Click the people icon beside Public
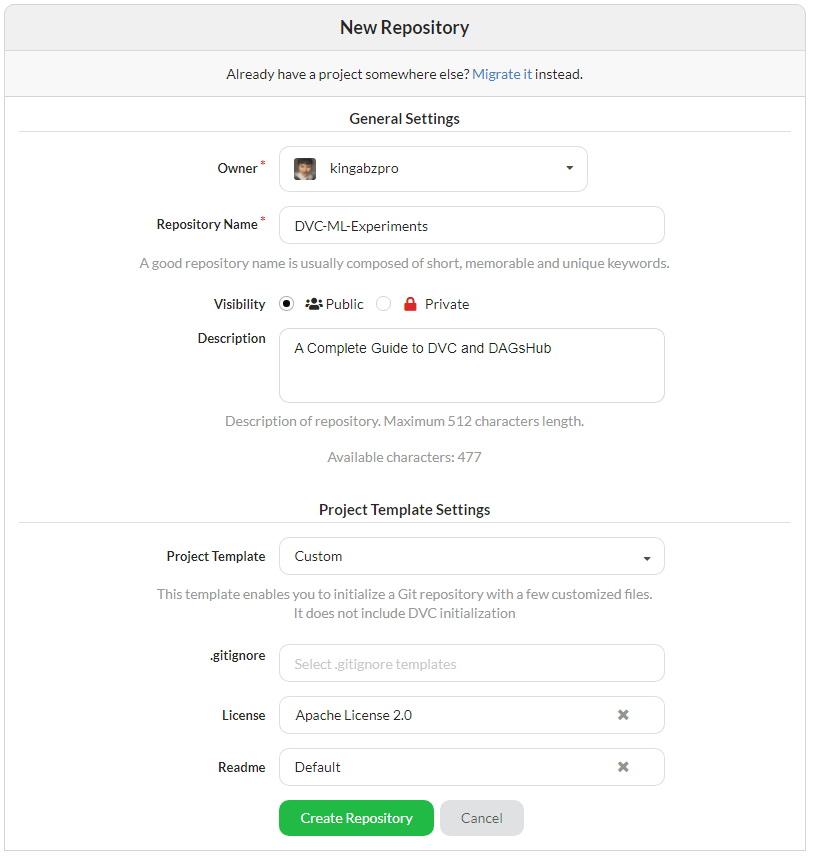The image size is (813, 859). click(x=314, y=304)
